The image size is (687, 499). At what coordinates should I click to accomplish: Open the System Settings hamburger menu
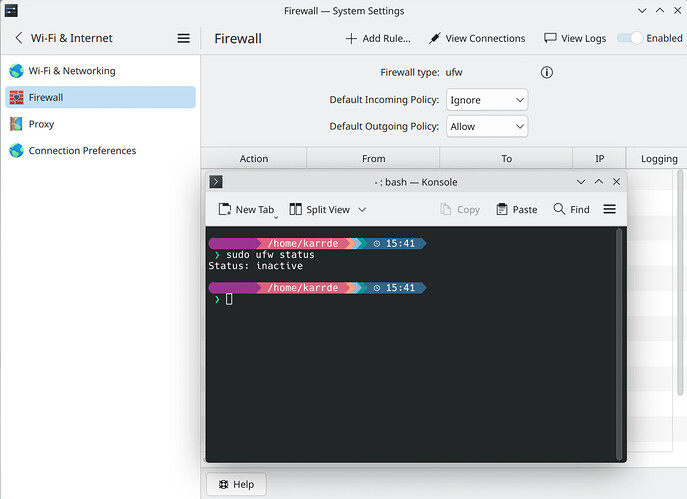[184, 38]
